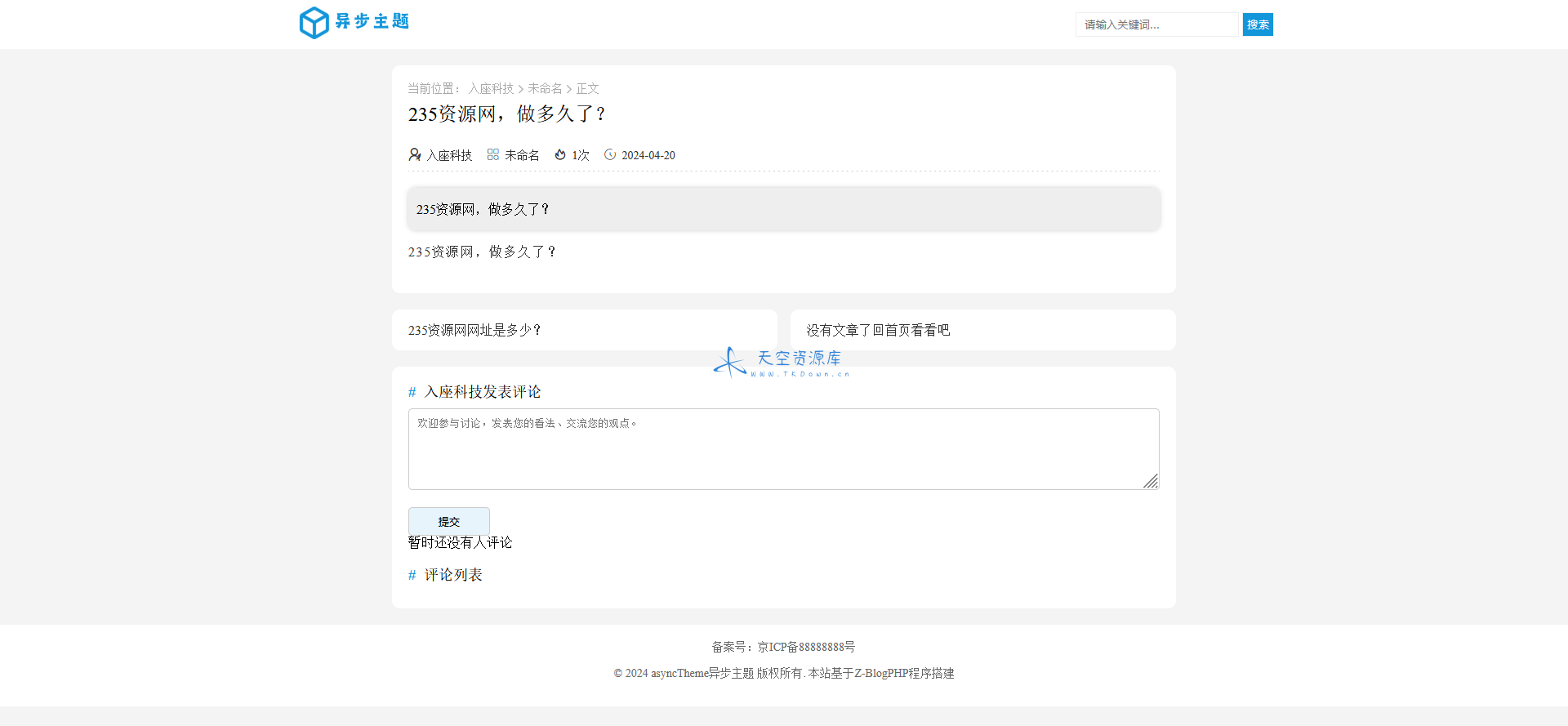Open the Z-BlogPHP footer link

coord(882,673)
